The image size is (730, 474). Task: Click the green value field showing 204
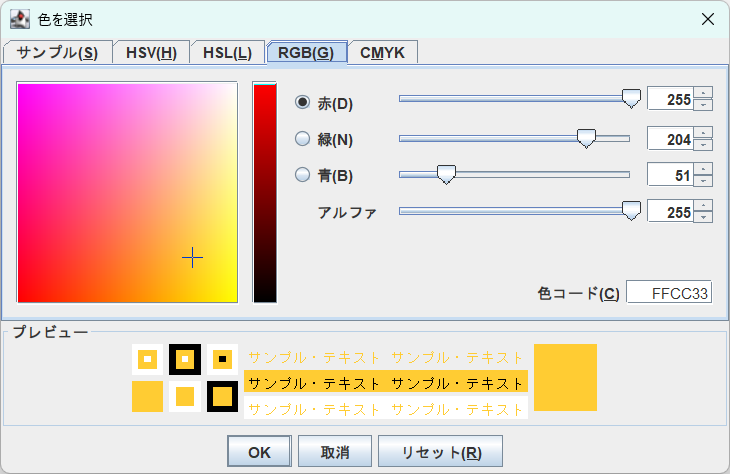[x=670, y=139]
